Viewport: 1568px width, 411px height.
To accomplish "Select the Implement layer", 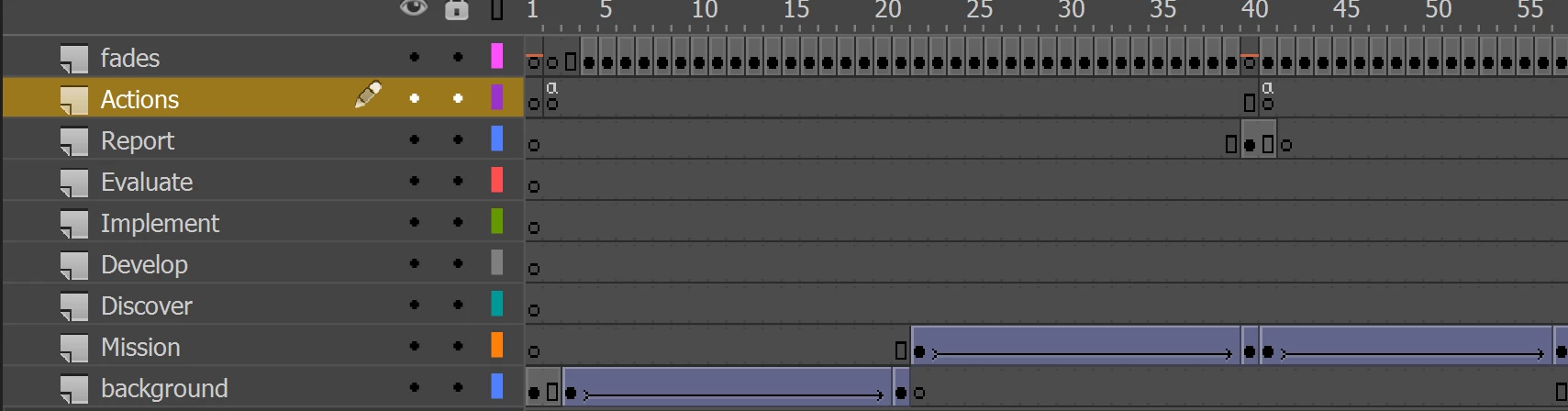I will point(262,223).
